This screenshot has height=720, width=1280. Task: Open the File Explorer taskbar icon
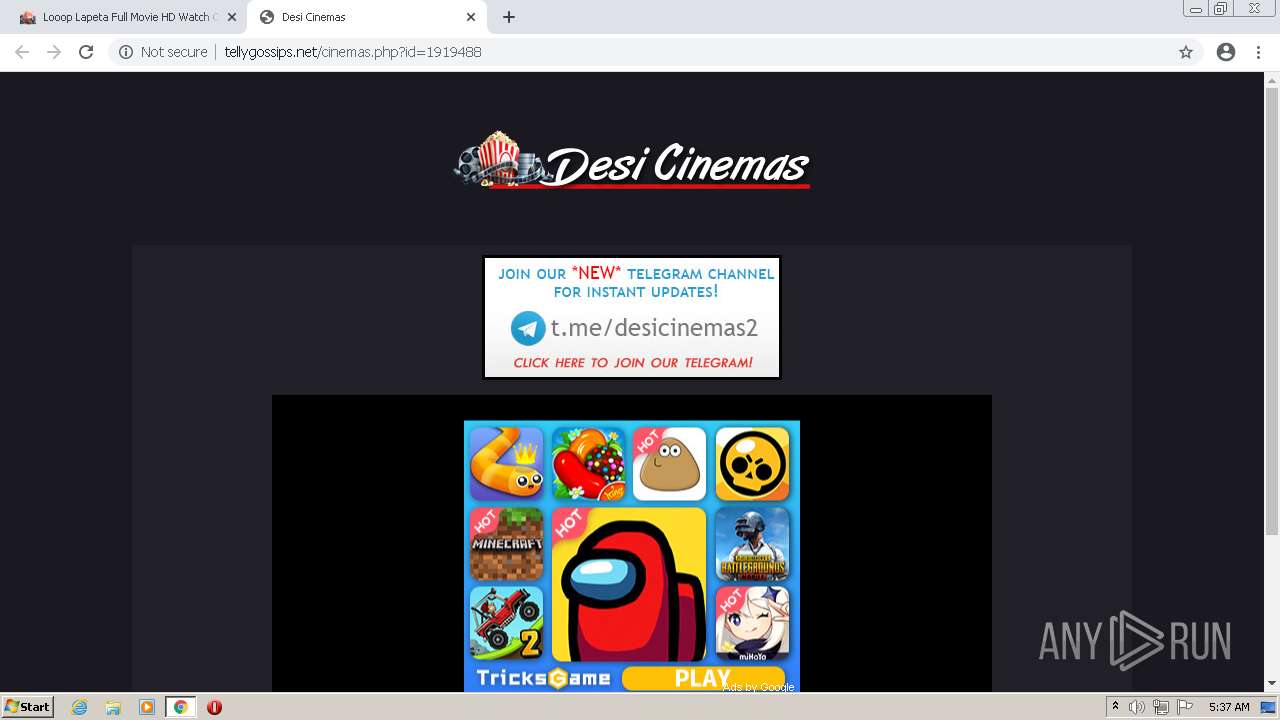click(x=113, y=707)
